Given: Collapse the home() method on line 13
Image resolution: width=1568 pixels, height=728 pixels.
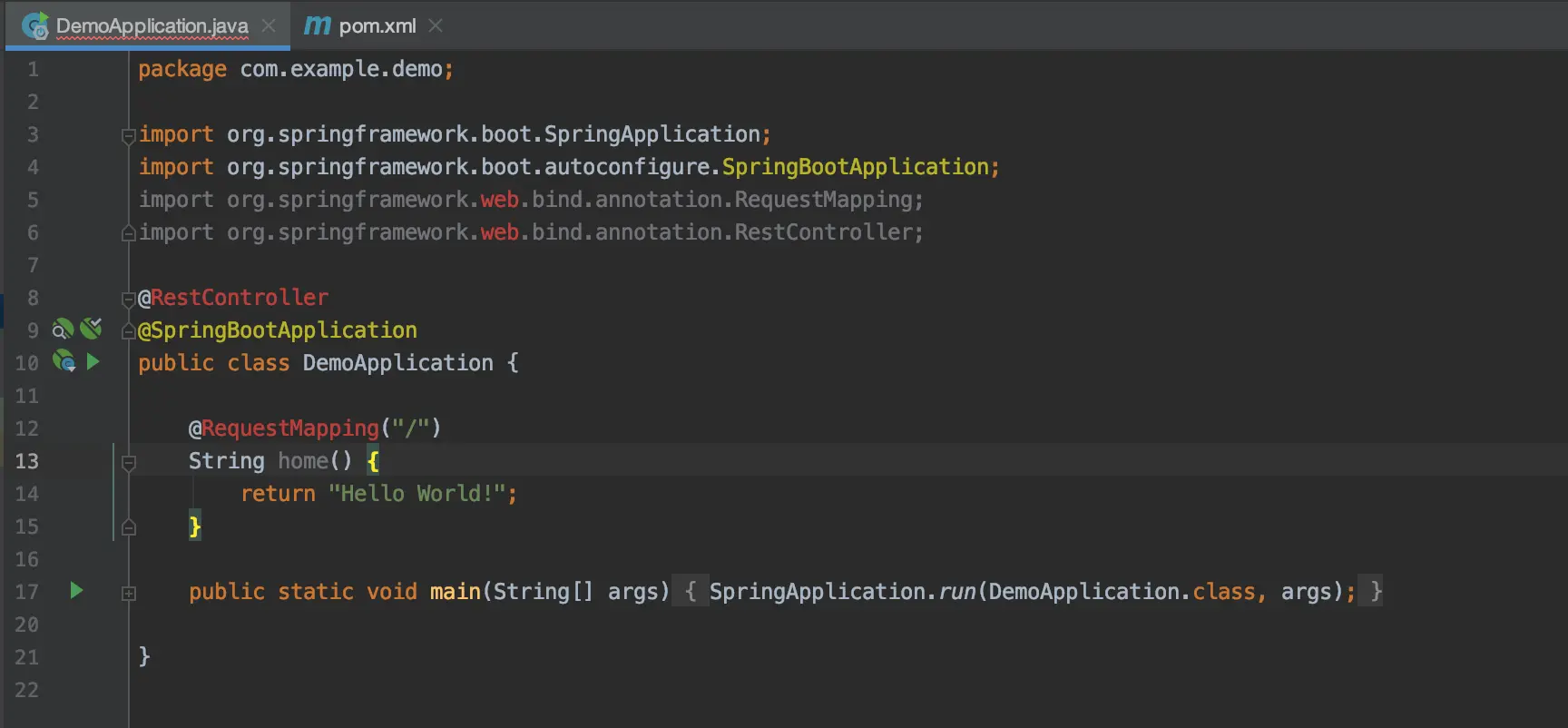Looking at the screenshot, I should click(x=129, y=462).
